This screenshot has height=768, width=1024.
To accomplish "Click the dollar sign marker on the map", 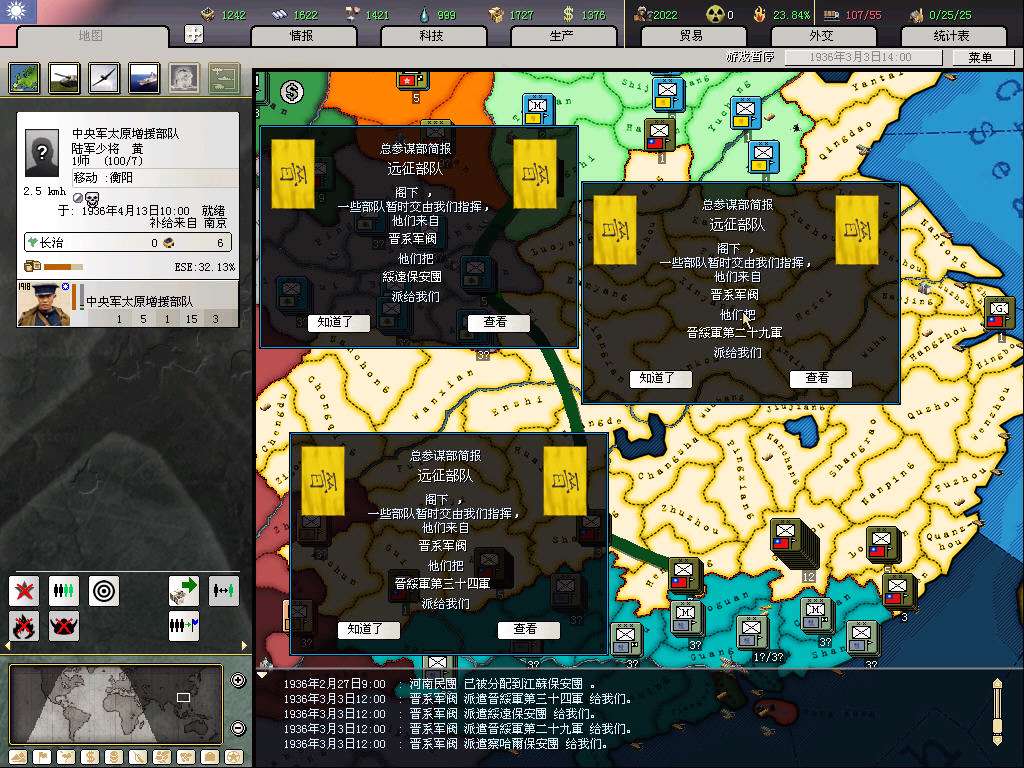I will point(292,92).
